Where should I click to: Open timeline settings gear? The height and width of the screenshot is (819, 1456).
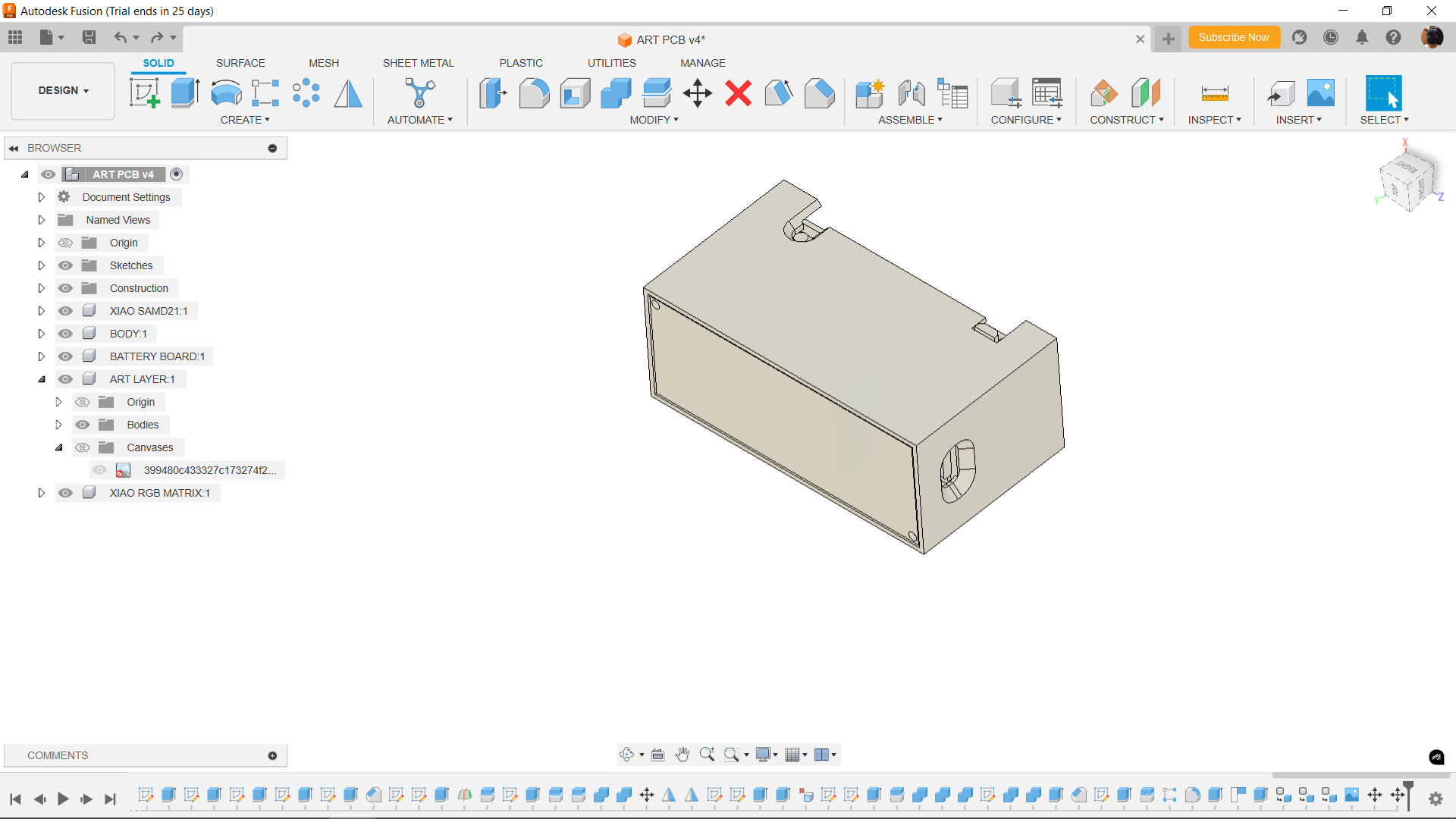click(1436, 799)
